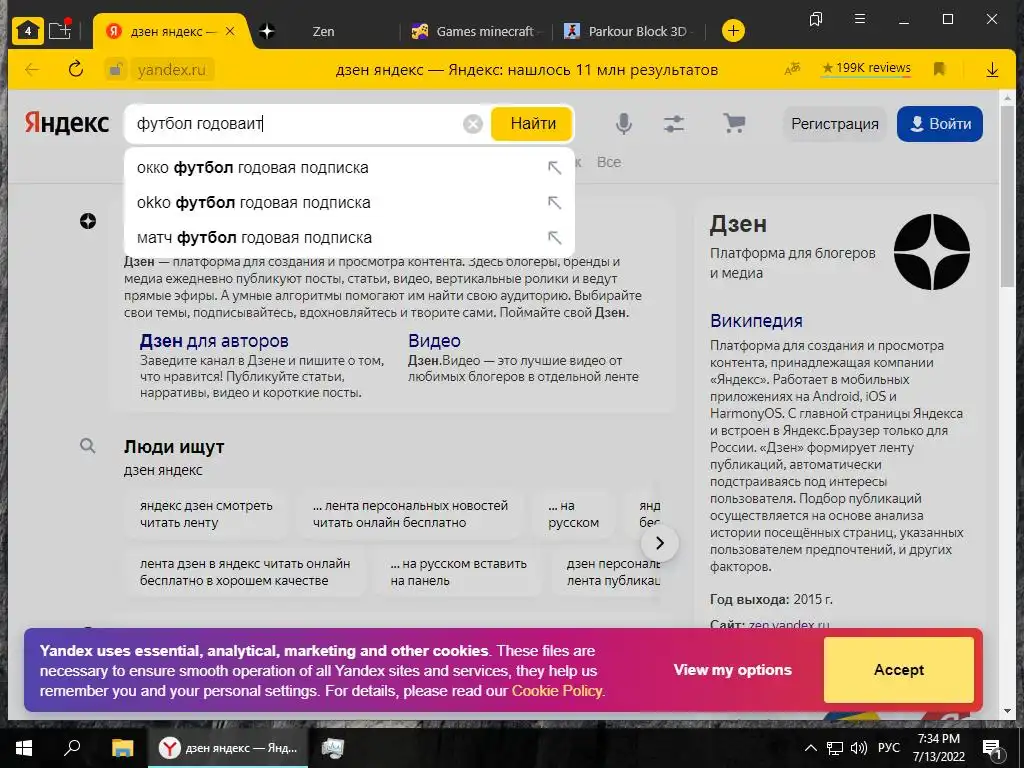Viewport: 1024px width, 768px height.
Task: Open the Все tab
Action: coord(609,162)
